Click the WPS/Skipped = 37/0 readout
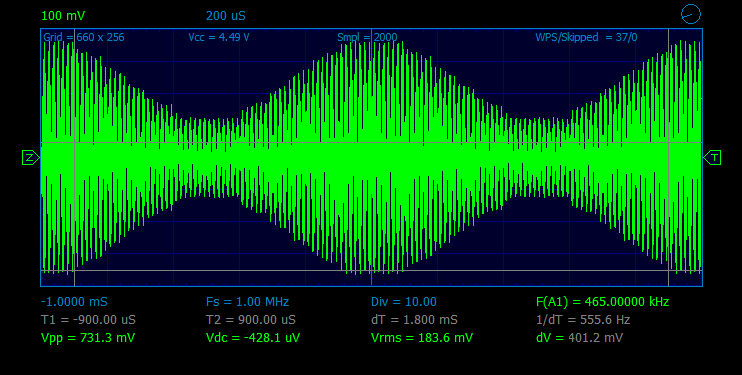 pos(586,37)
